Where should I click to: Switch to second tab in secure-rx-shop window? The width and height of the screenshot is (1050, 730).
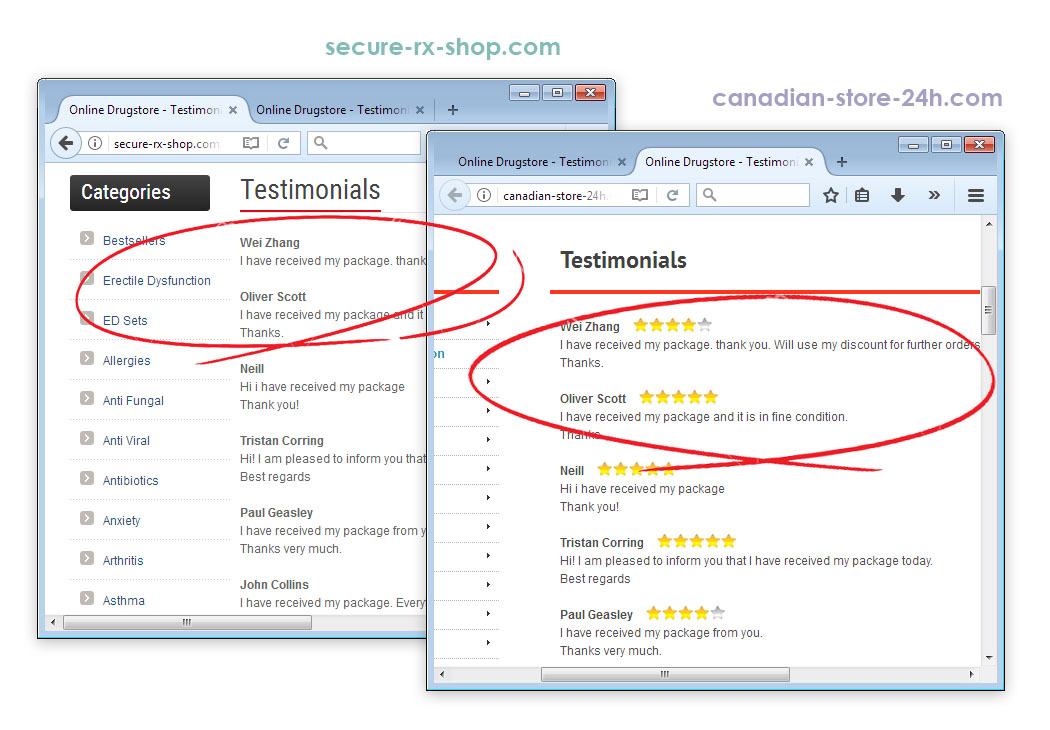point(332,110)
